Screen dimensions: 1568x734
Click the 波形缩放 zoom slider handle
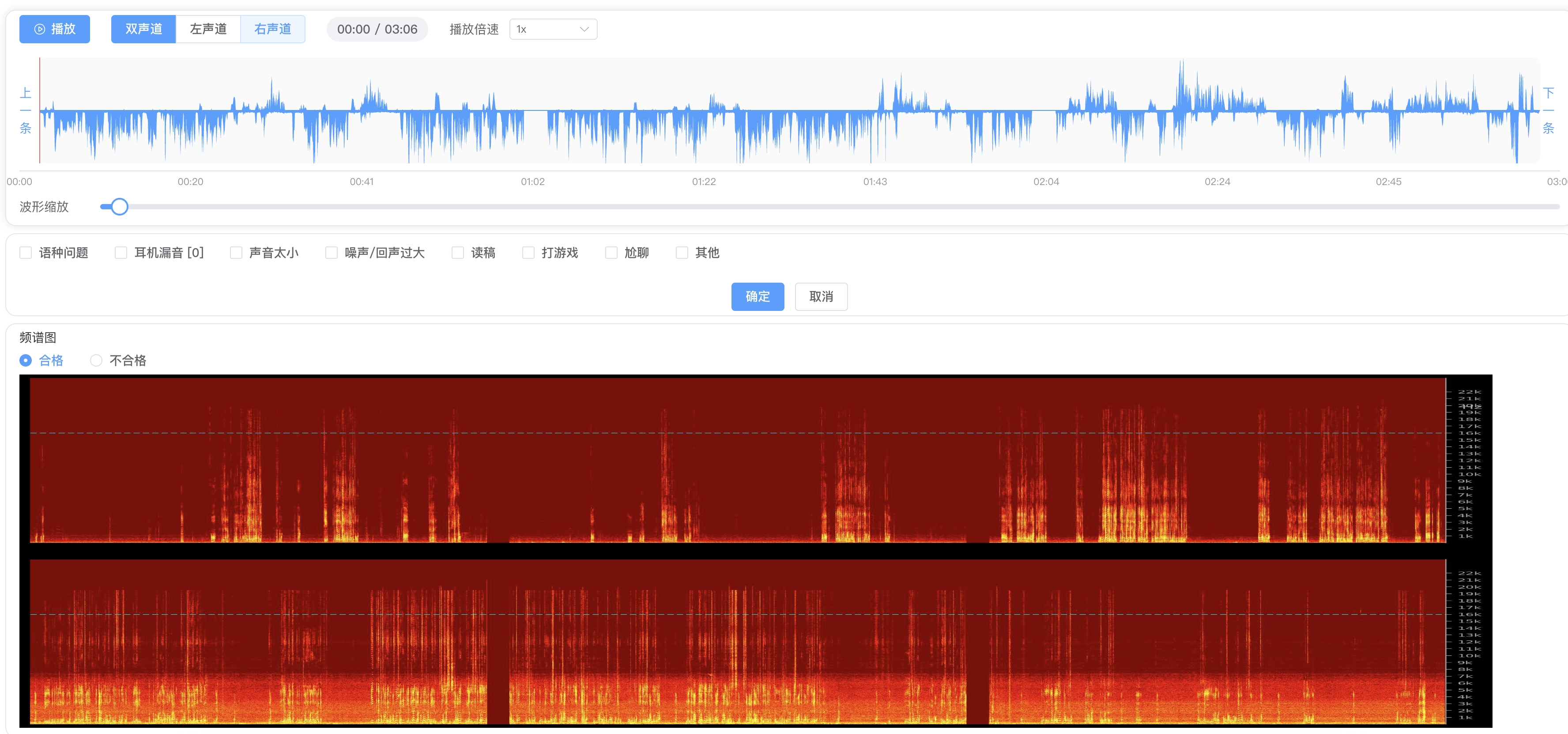pyautogui.click(x=119, y=207)
